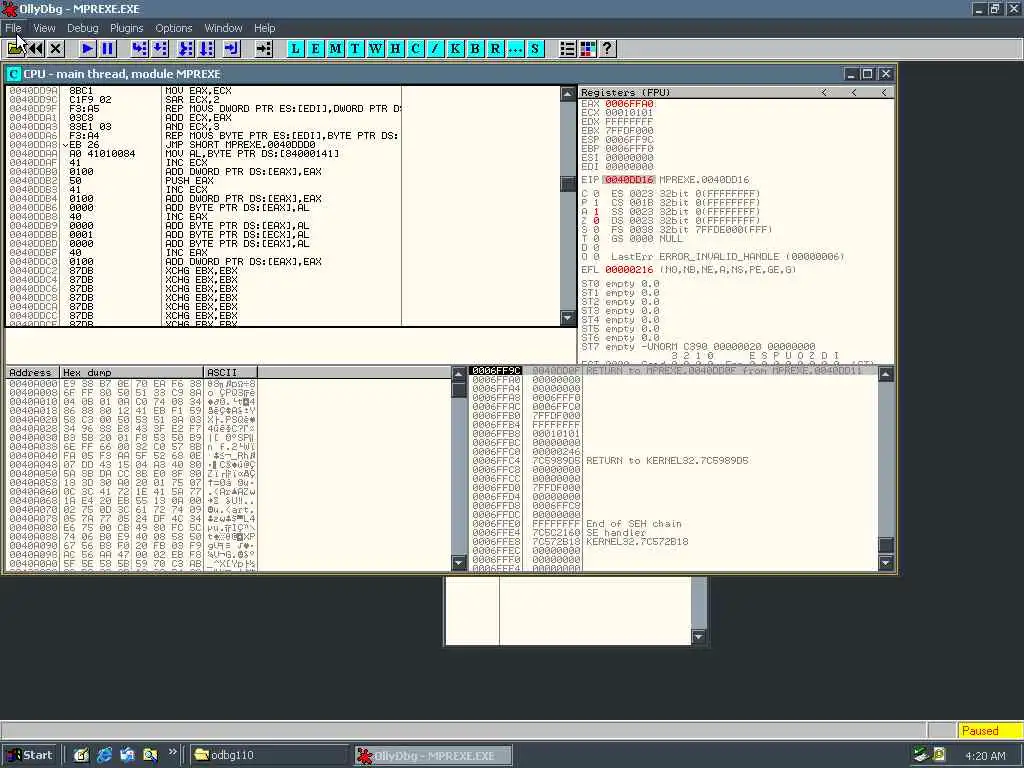Click the ASCII column header in dump

click(231, 372)
